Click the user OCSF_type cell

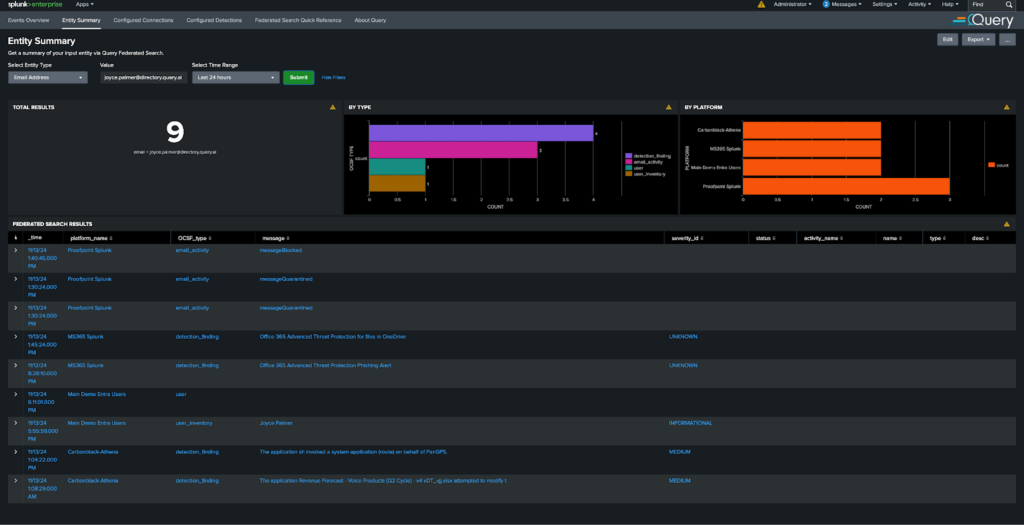click(x=182, y=394)
